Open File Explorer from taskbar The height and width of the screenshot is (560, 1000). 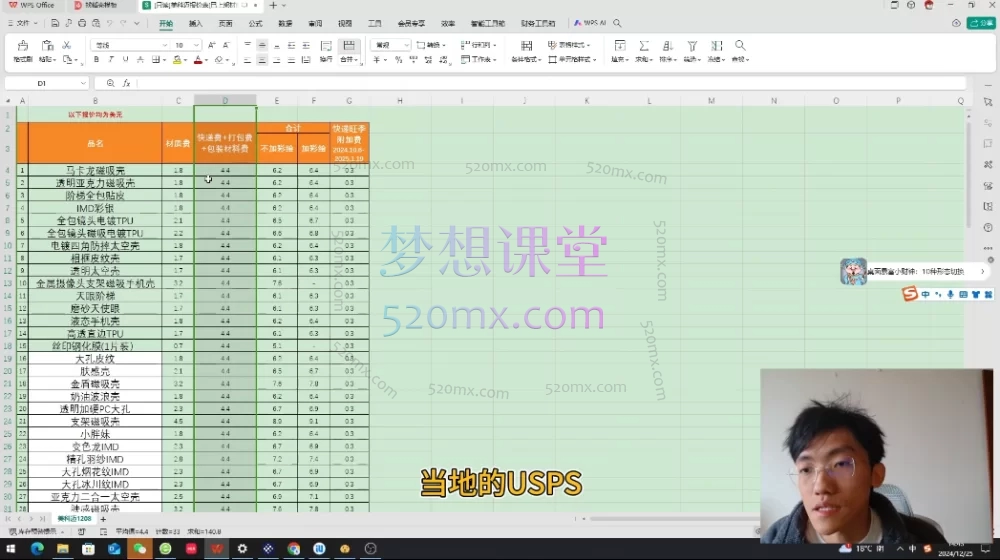pos(62,549)
